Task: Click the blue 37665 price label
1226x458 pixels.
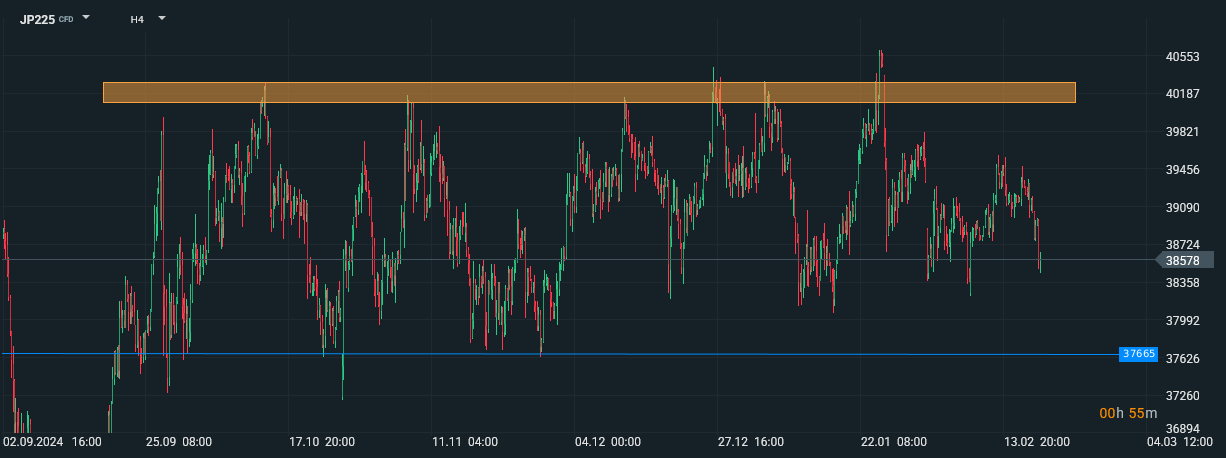Action: 1139,354
